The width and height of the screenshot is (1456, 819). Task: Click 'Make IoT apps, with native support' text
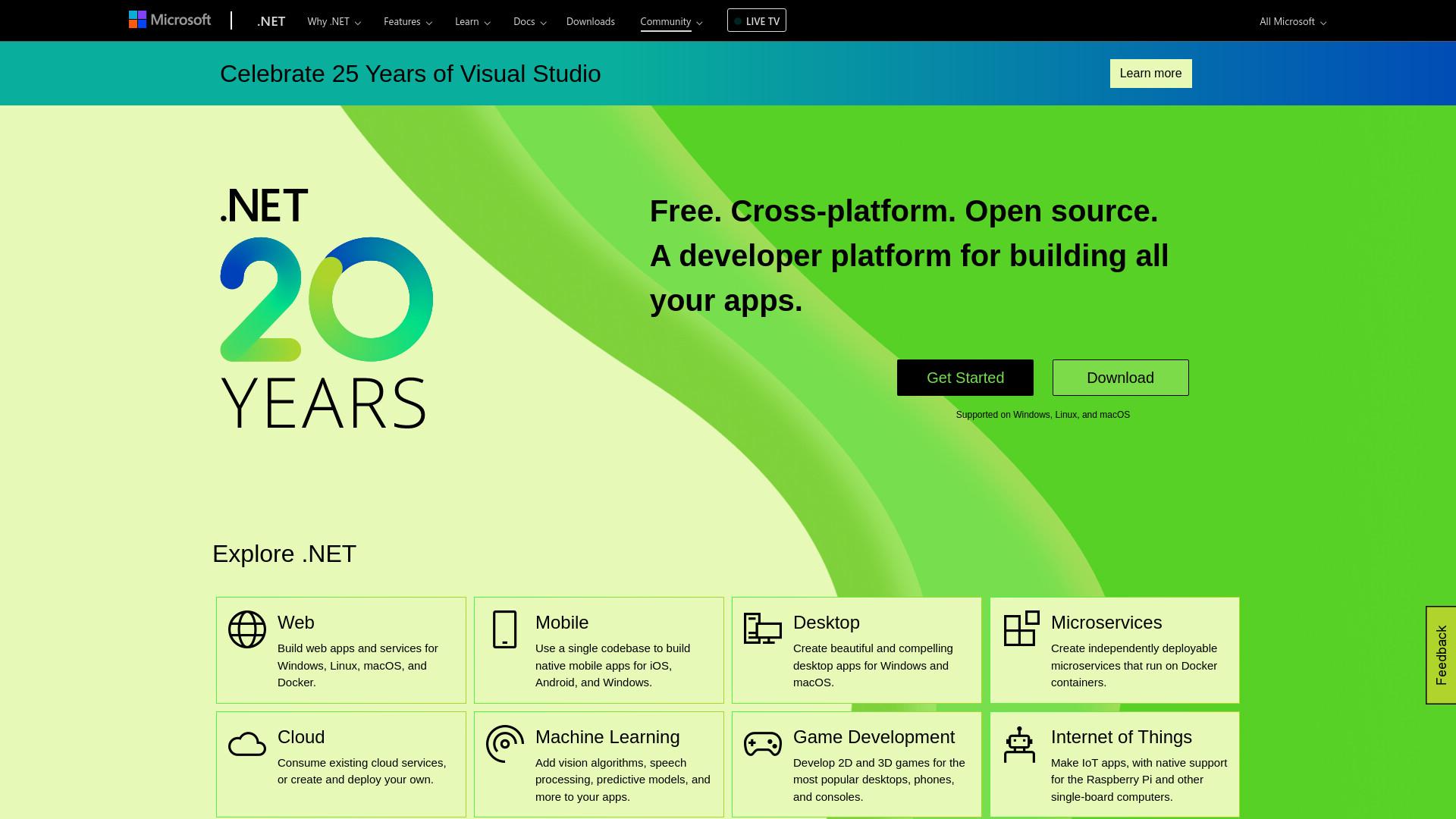1139,780
